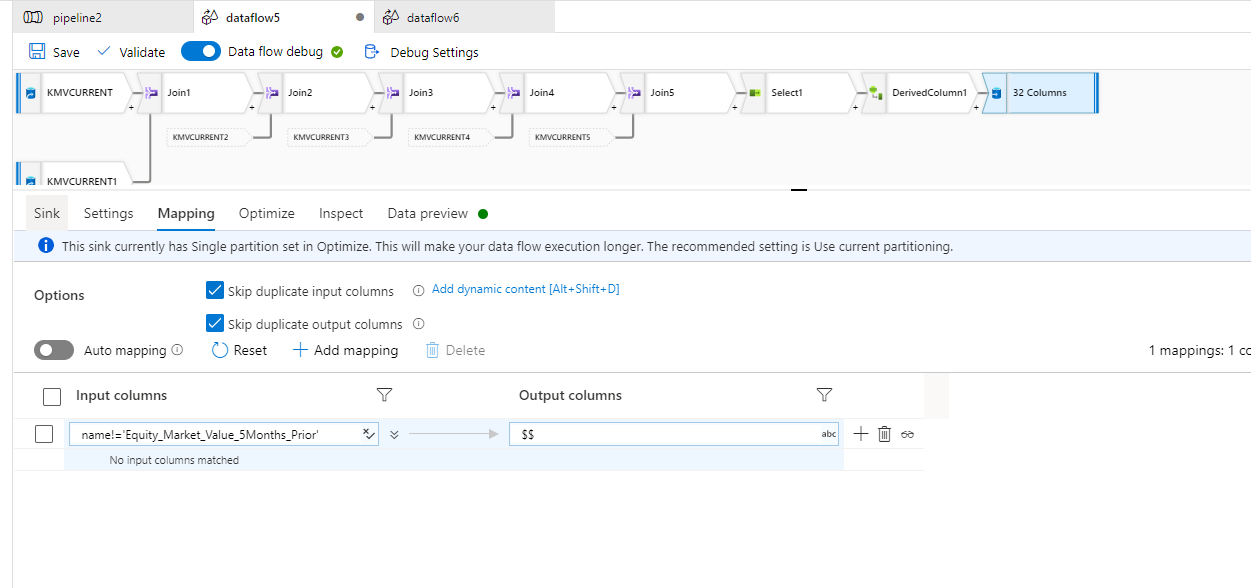Open the Data preview tab
The height and width of the screenshot is (588, 1251).
(x=427, y=213)
